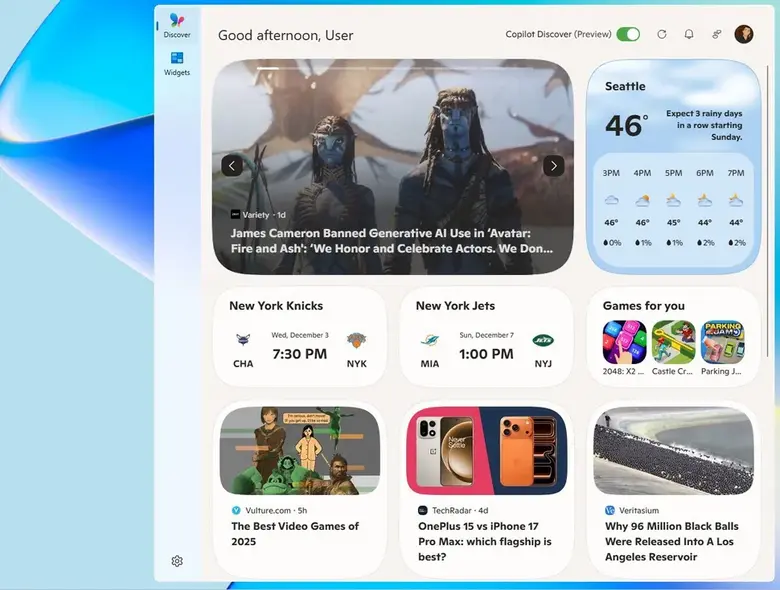Advance to the next story with the right arrow

point(553,166)
